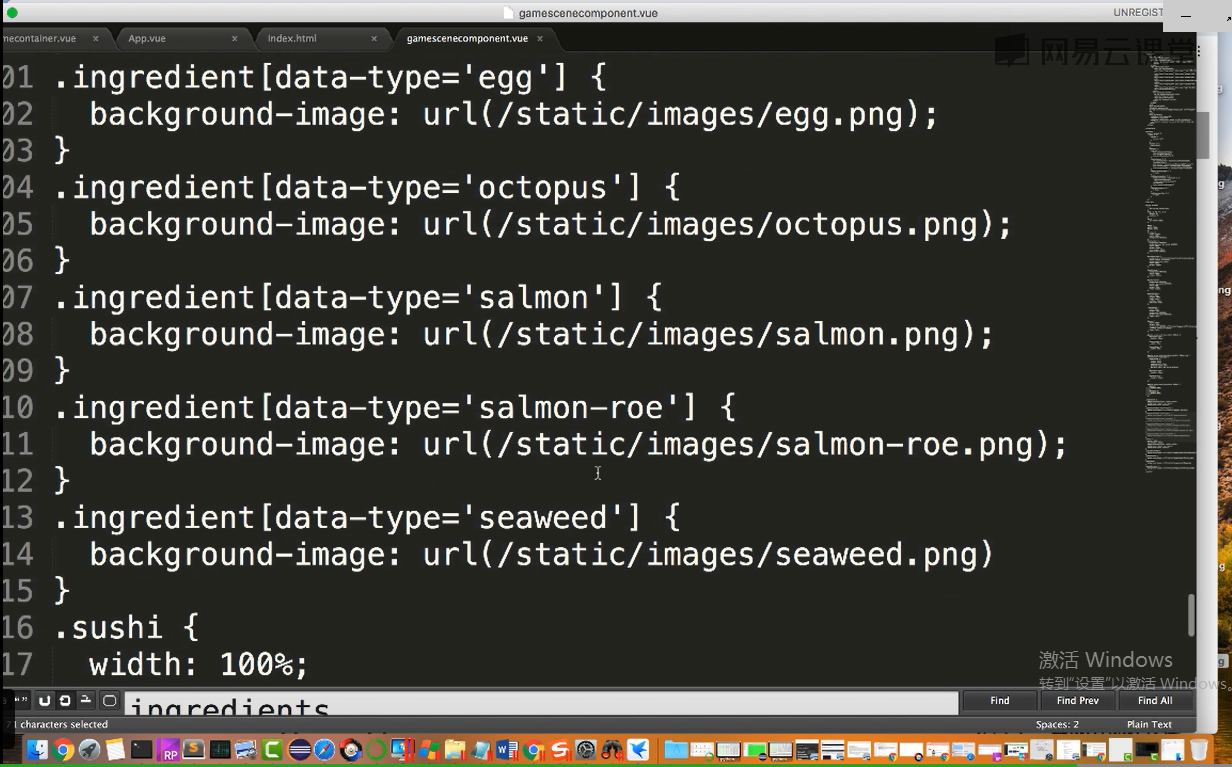Click the 'width: 100%;' line
Viewport: 1232px width, 767px height.
[x=199, y=664]
